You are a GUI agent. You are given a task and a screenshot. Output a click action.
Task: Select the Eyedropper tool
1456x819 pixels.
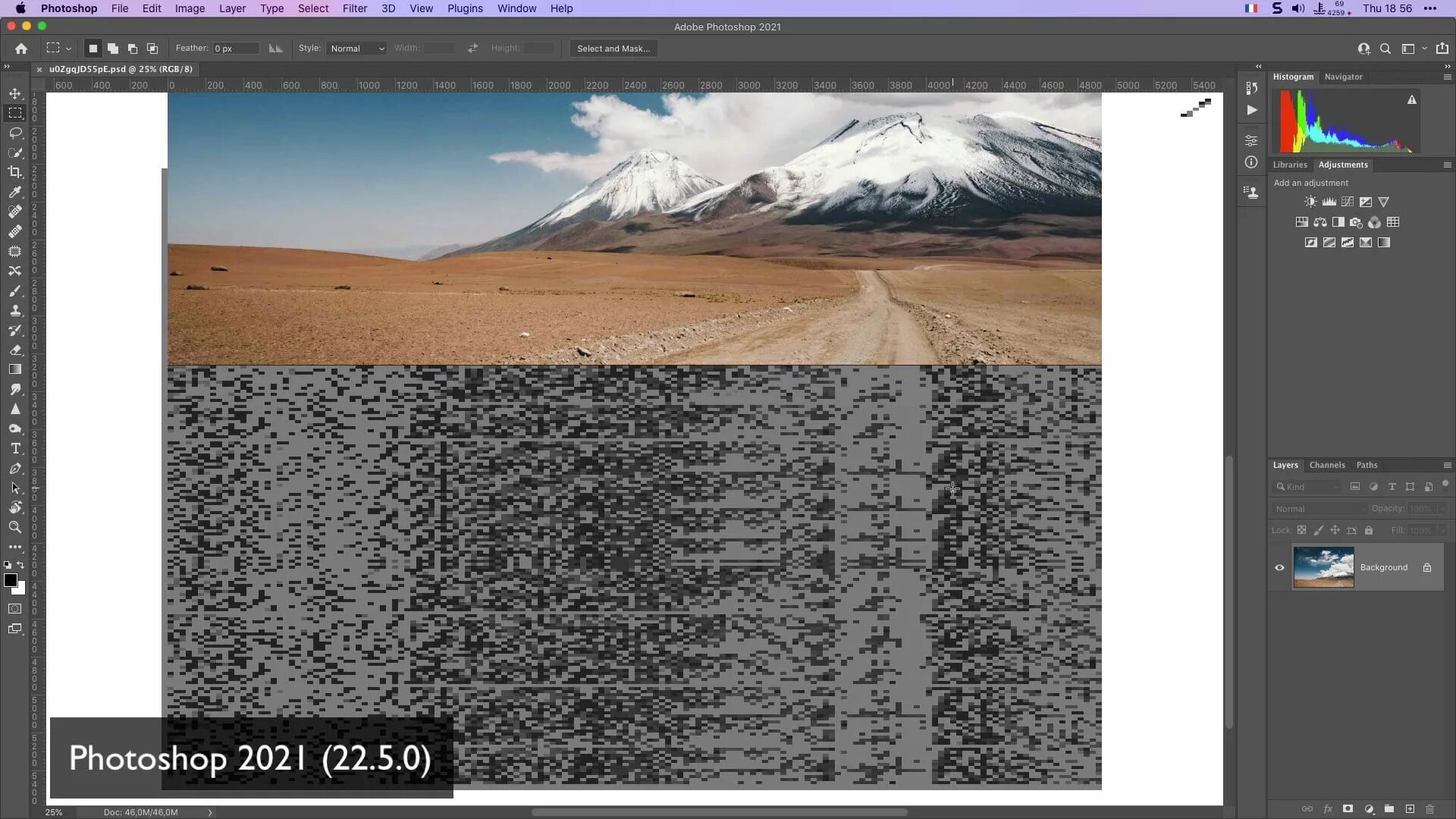[15, 192]
